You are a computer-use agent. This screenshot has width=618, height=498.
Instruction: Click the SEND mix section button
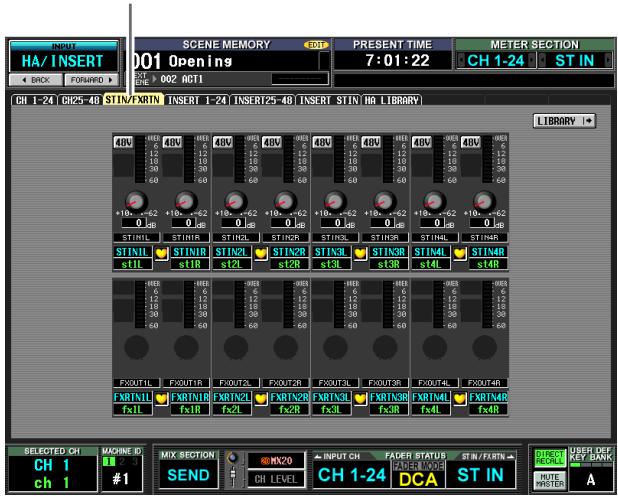tap(188, 475)
